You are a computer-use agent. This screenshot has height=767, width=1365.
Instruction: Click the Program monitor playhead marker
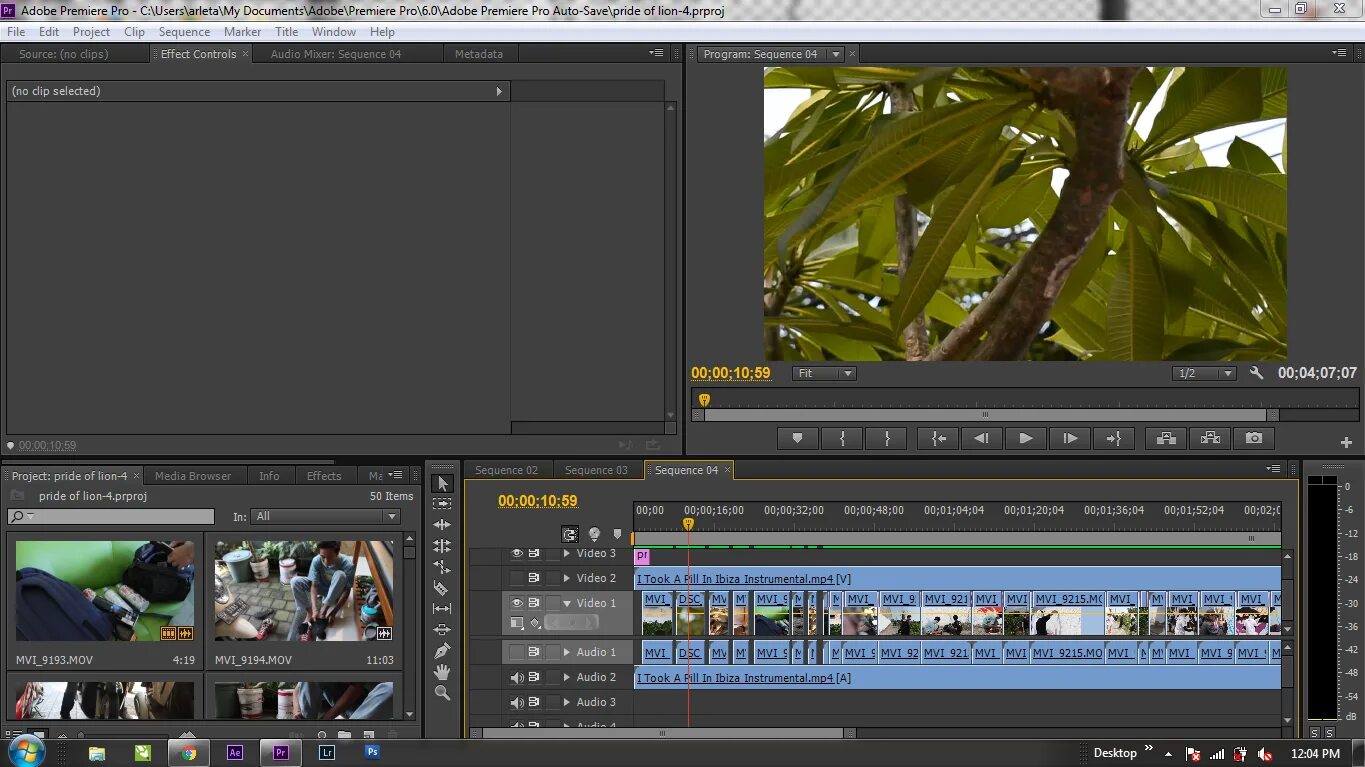click(704, 400)
